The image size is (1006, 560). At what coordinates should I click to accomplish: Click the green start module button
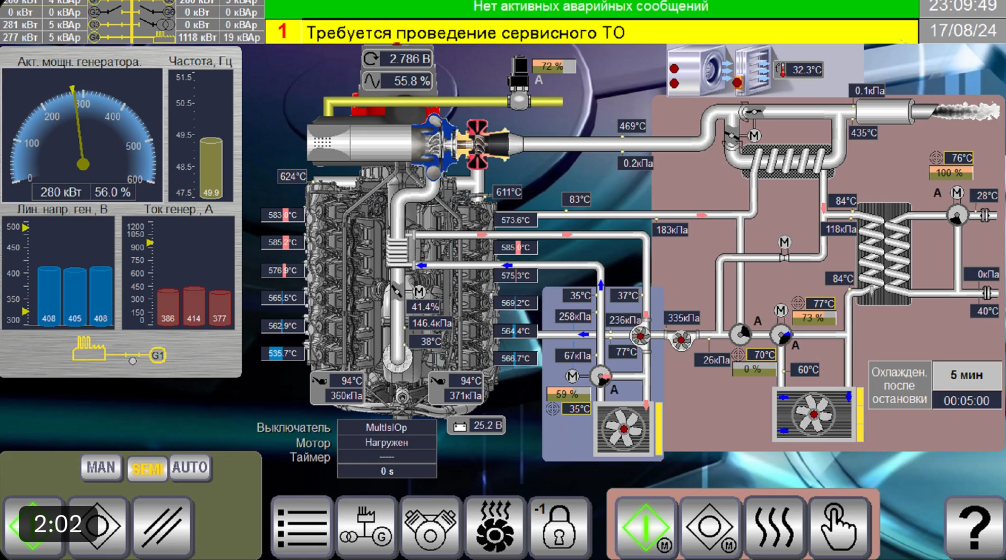tap(645, 526)
